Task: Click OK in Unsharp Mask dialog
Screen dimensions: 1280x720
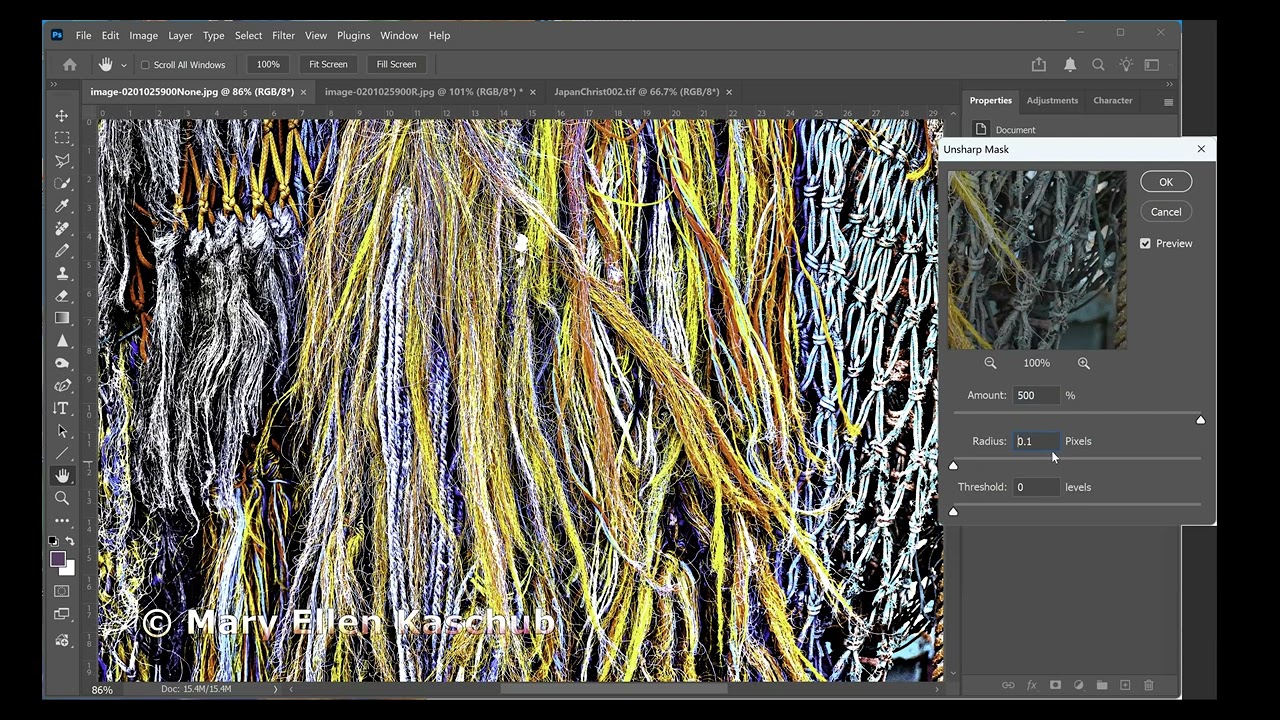Action: (1166, 182)
